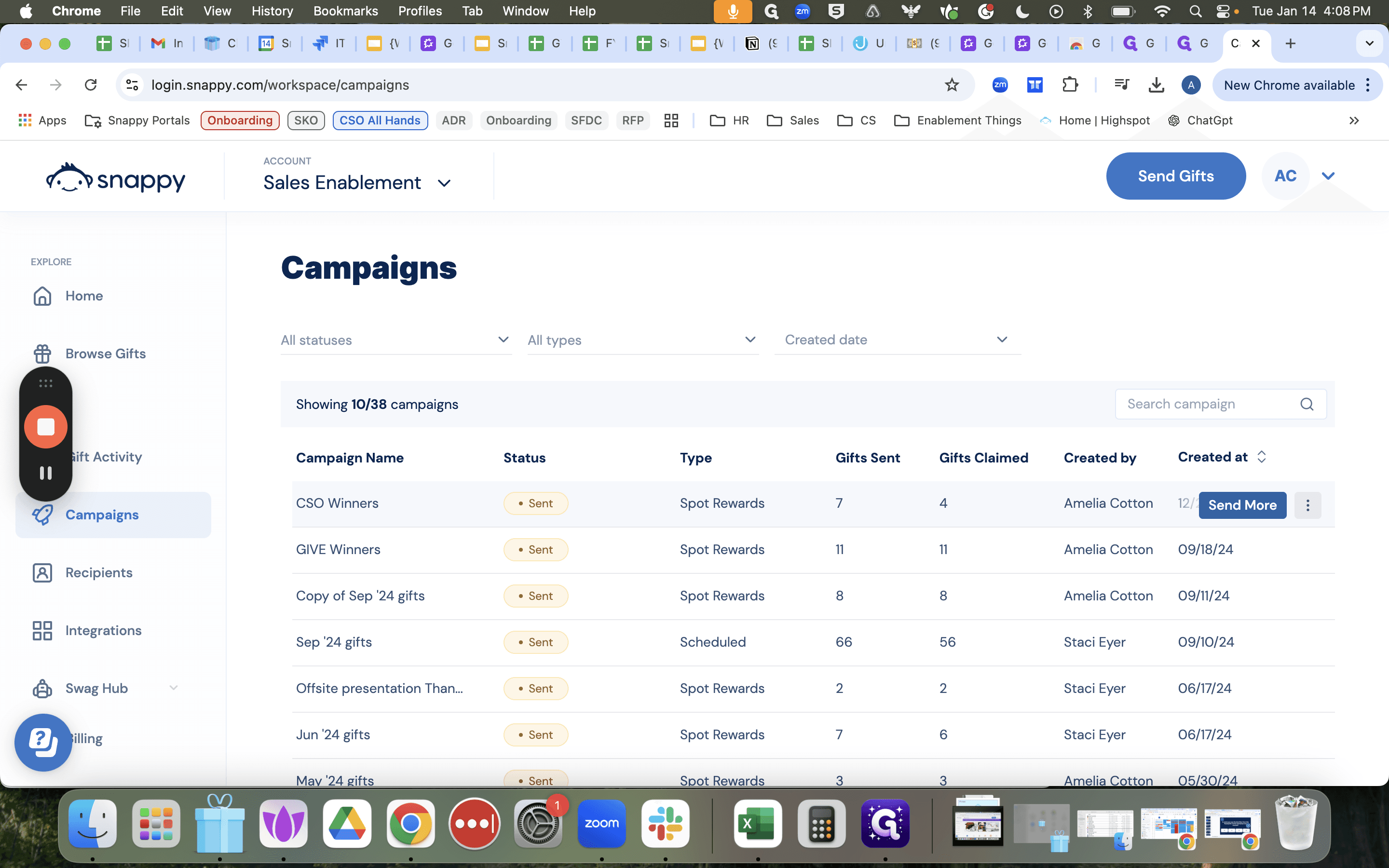Pause the screen recording
The width and height of the screenshot is (1389, 868).
(46, 473)
